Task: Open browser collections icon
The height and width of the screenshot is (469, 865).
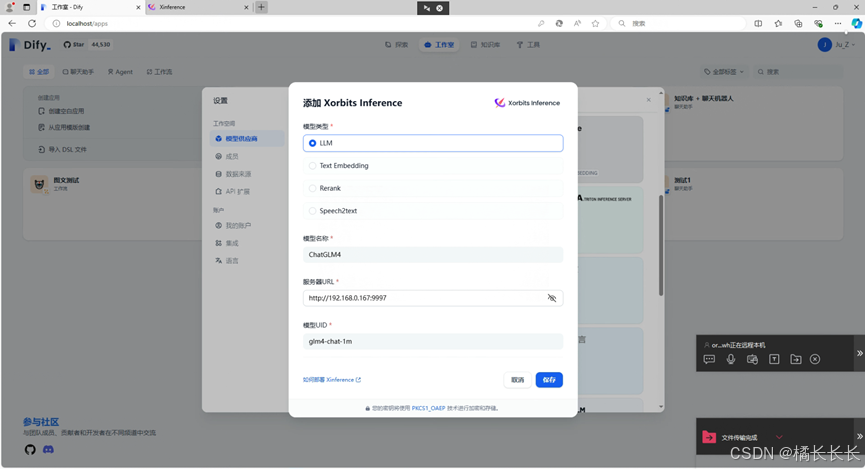Action: click(798, 23)
